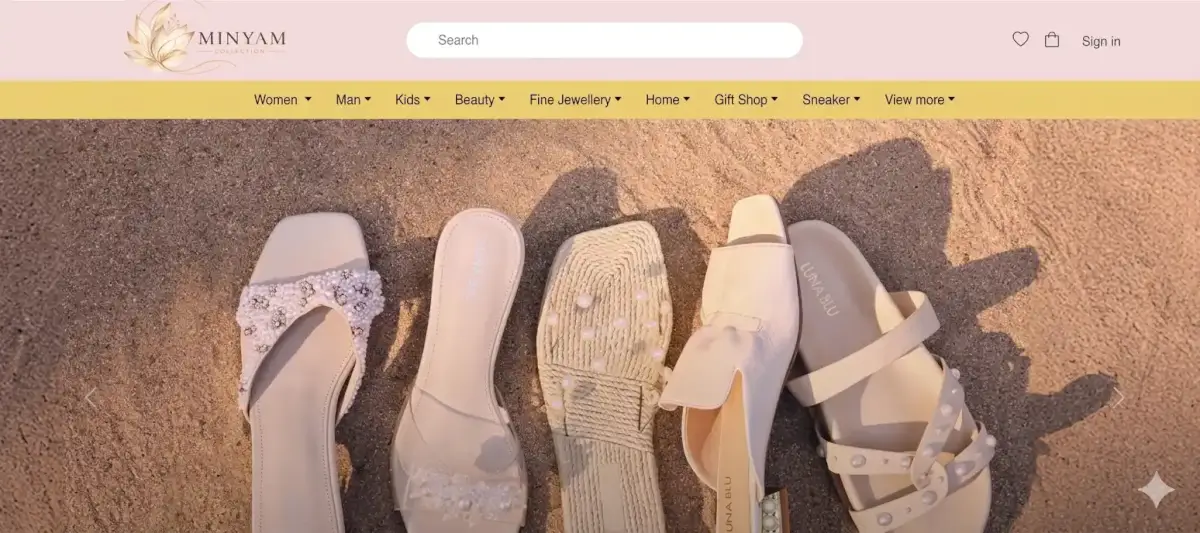
Task: Click the Minyam Collection logo
Action: coord(205,38)
